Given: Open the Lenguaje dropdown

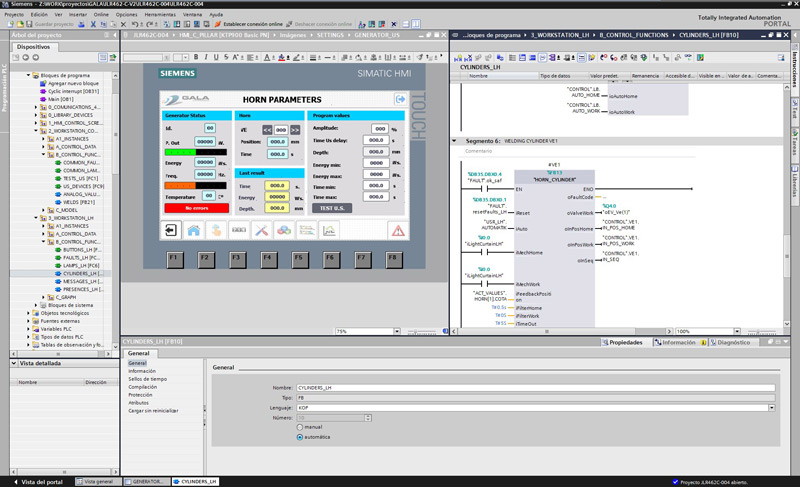Looking at the screenshot, I should [x=772, y=407].
